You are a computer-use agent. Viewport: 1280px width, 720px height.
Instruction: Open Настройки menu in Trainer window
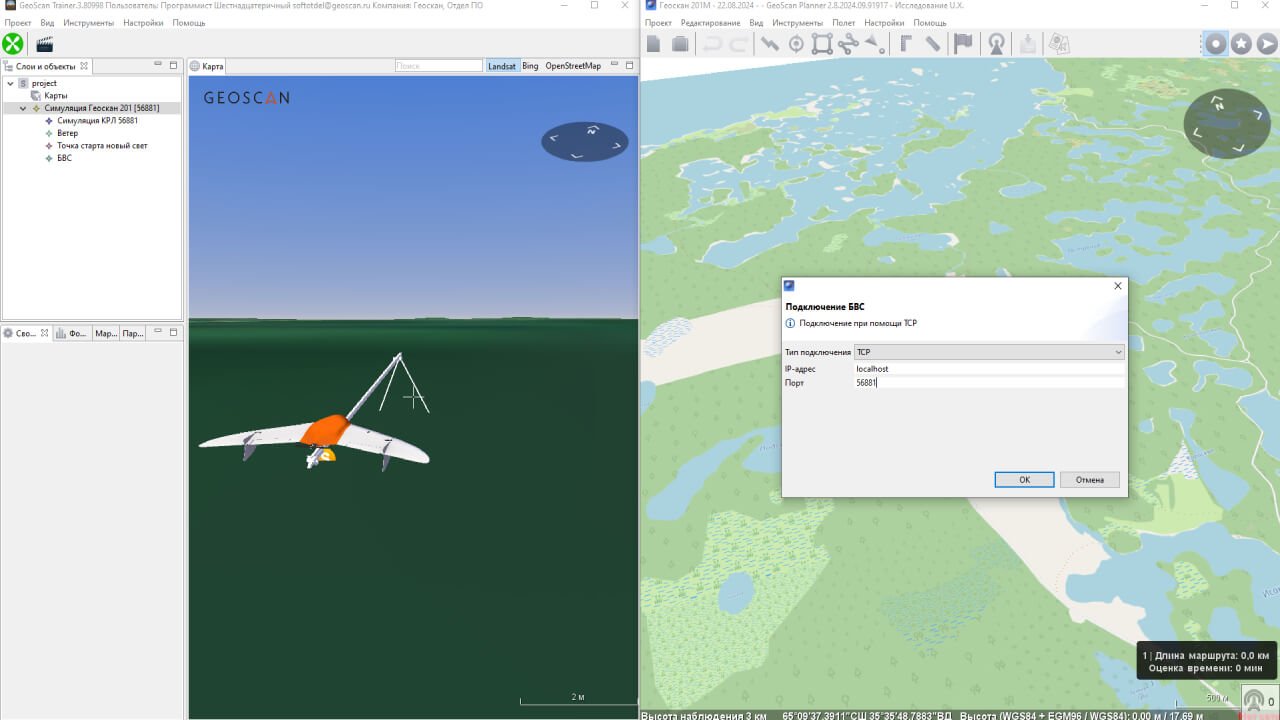[144, 22]
